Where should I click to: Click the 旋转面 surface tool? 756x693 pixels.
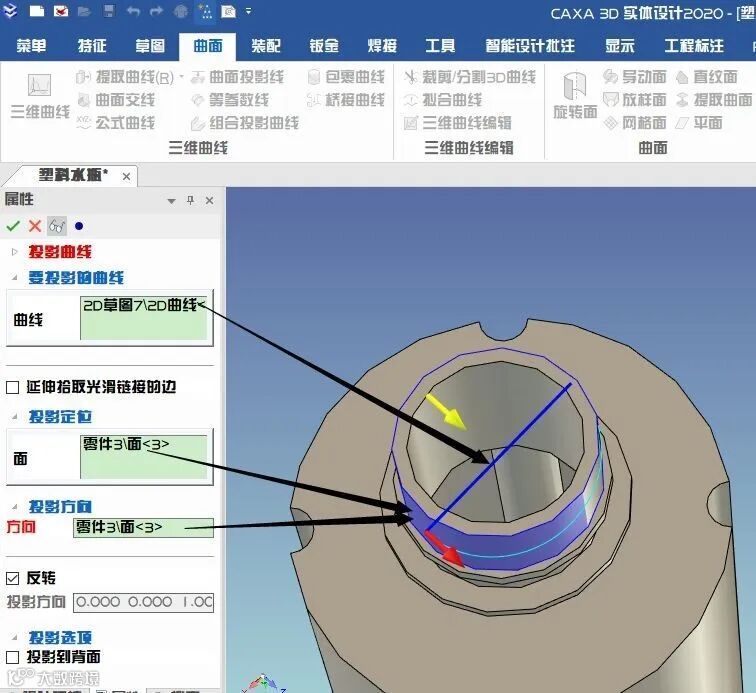click(575, 95)
